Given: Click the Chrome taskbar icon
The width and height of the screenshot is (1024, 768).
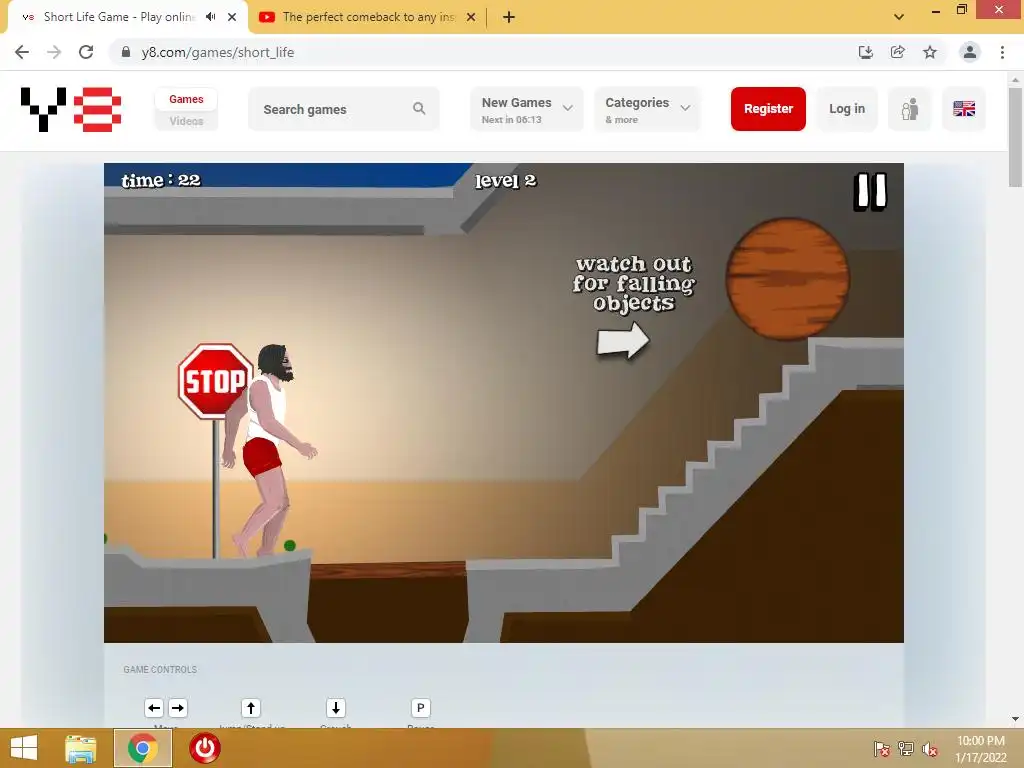Looking at the screenshot, I should (143, 748).
